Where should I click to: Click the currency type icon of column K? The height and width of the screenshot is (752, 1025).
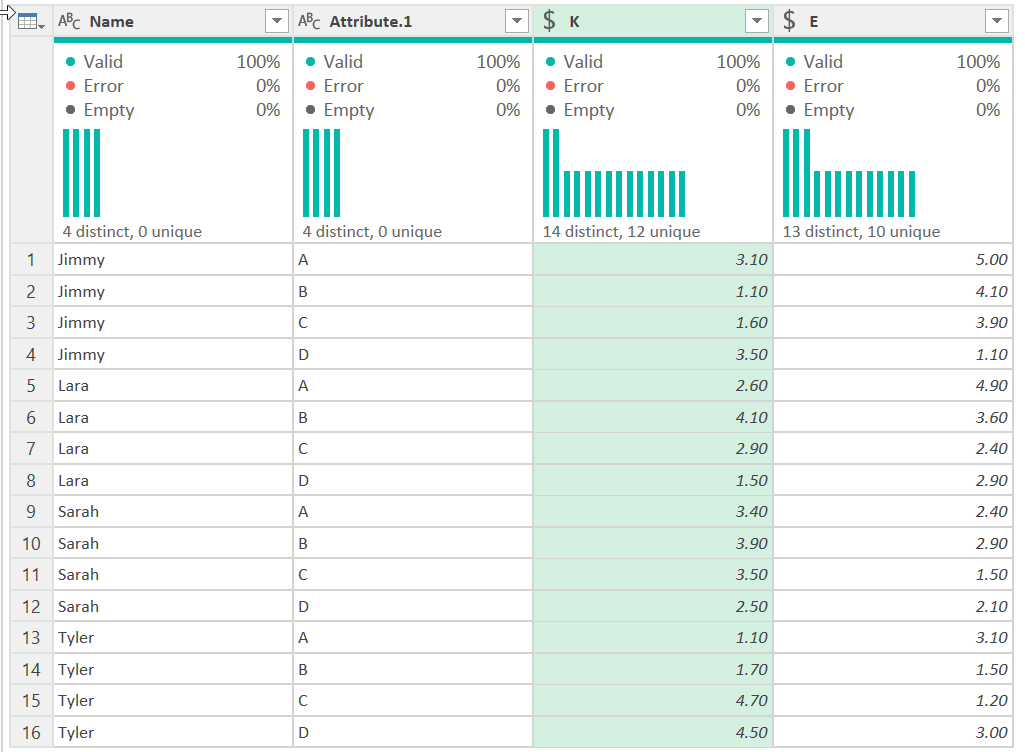tap(549, 22)
